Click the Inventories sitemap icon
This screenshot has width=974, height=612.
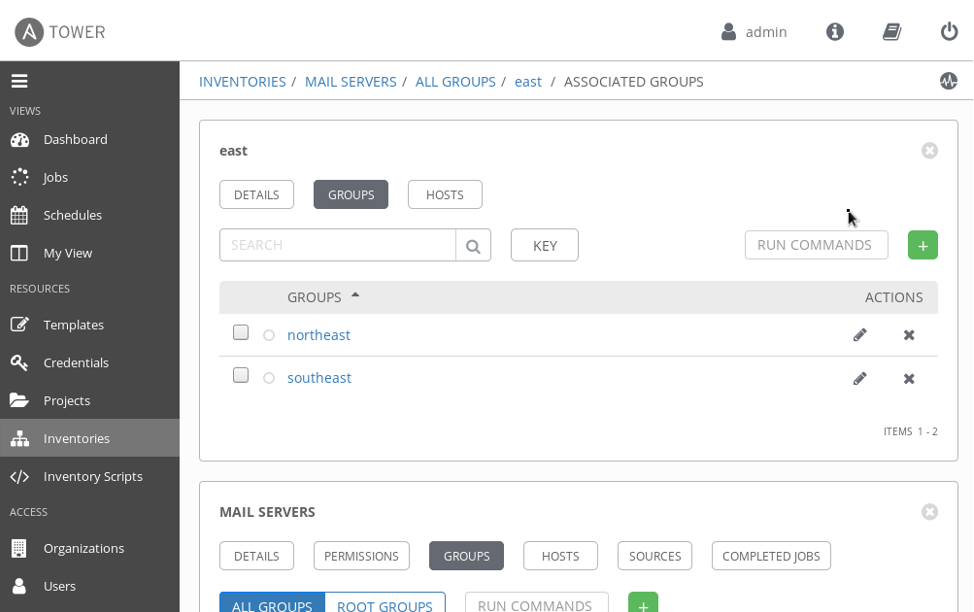pyautogui.click(x=19, y=439)
